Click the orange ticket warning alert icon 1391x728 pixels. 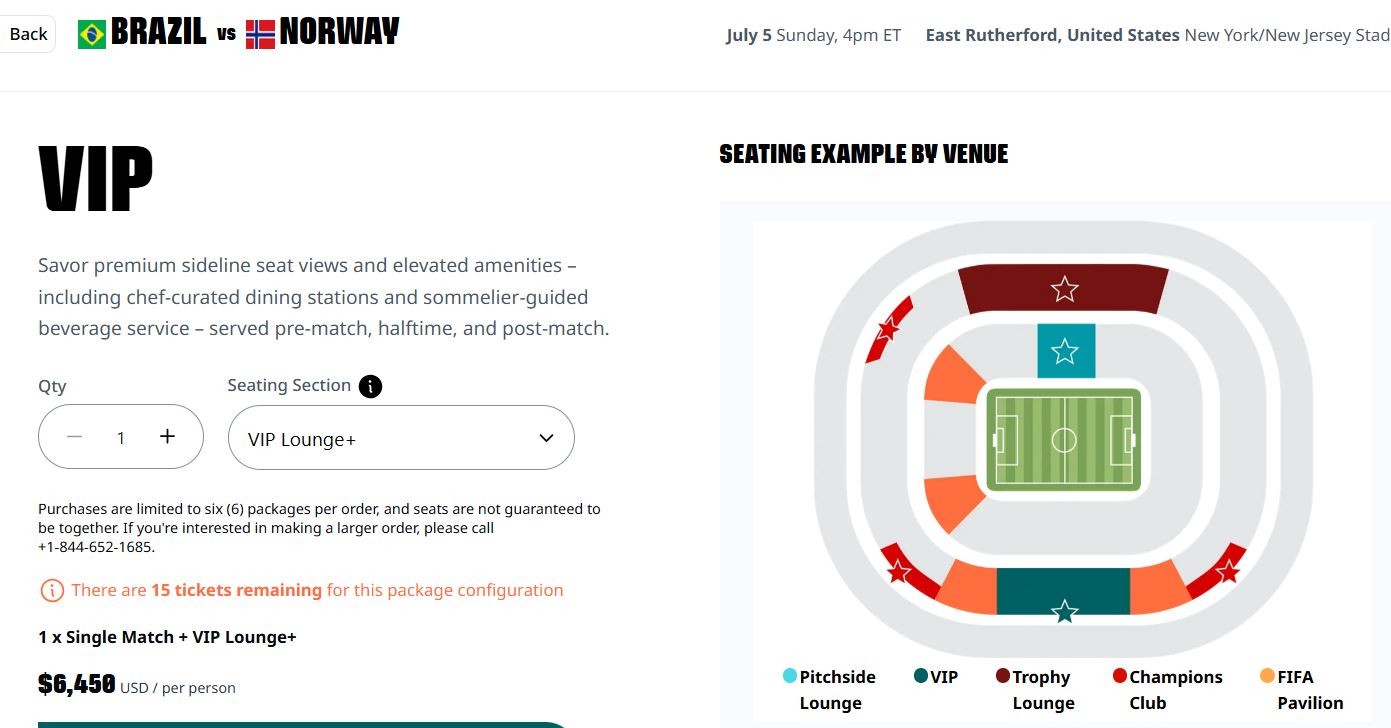click(52, 591)
